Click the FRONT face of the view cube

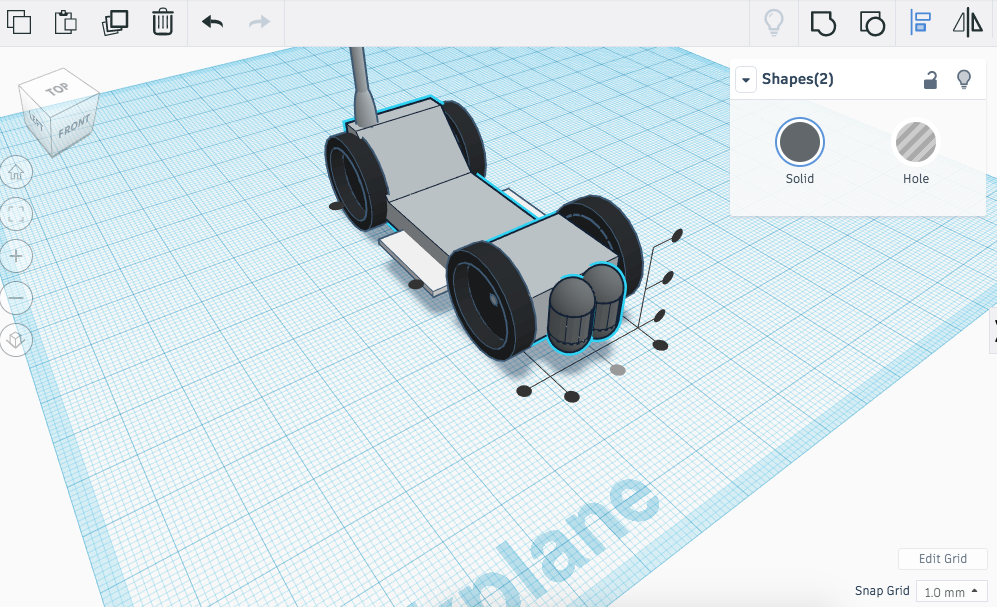point(74,127)
